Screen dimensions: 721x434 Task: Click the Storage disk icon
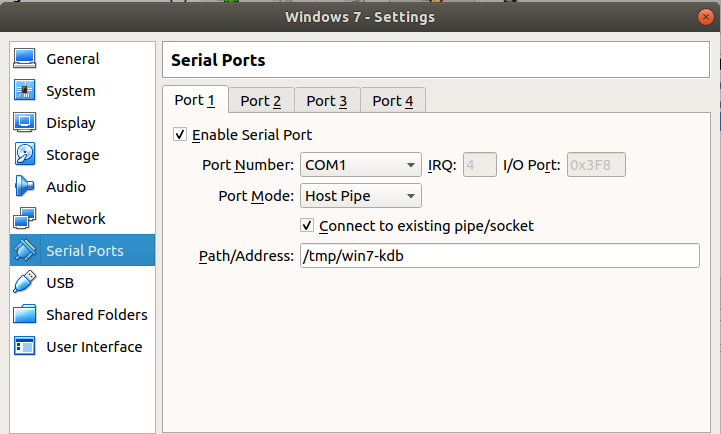pyautogui.click(x=24, y=154)
